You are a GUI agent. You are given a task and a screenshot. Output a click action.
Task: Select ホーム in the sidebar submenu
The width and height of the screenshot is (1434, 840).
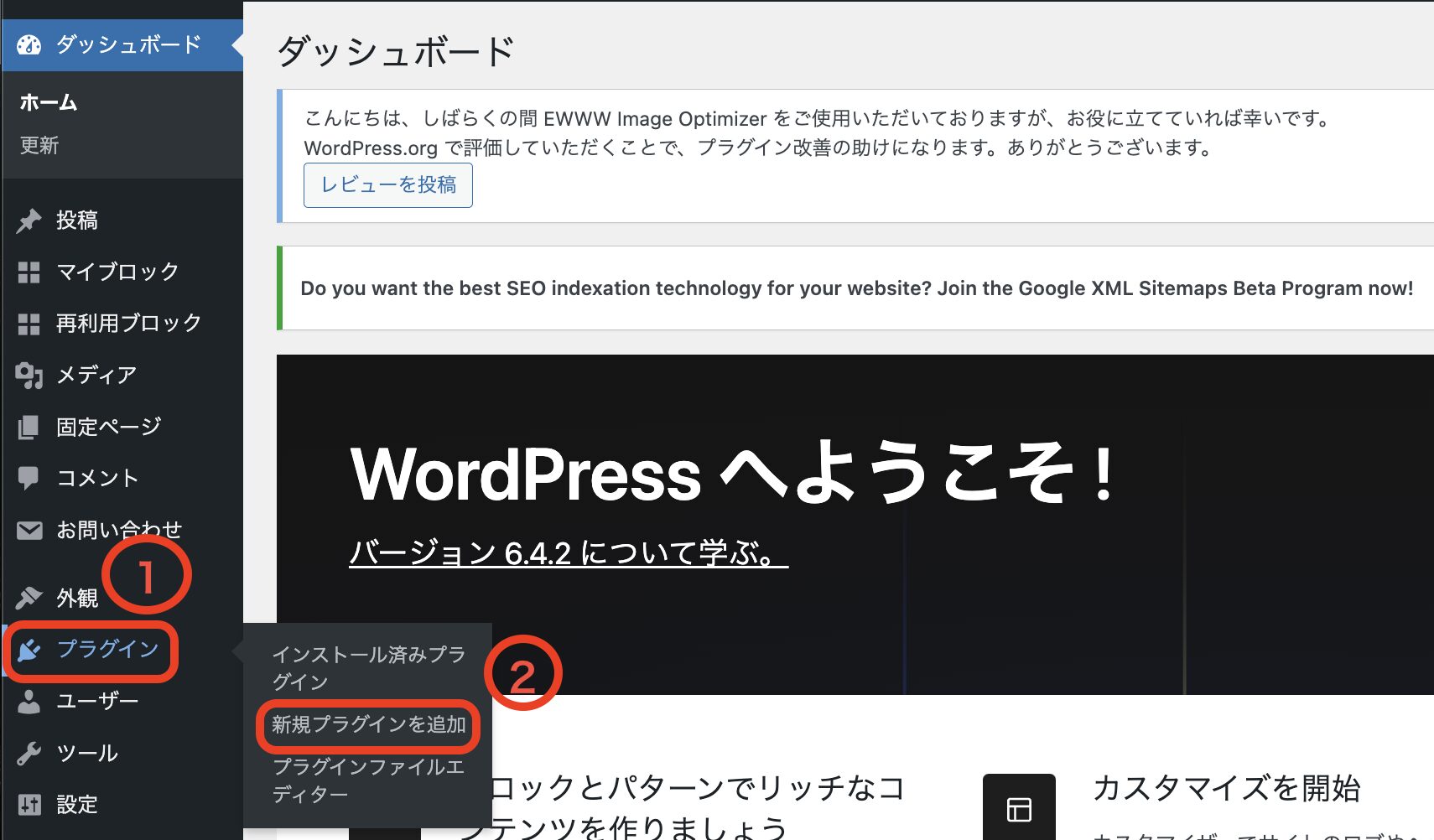49,102
